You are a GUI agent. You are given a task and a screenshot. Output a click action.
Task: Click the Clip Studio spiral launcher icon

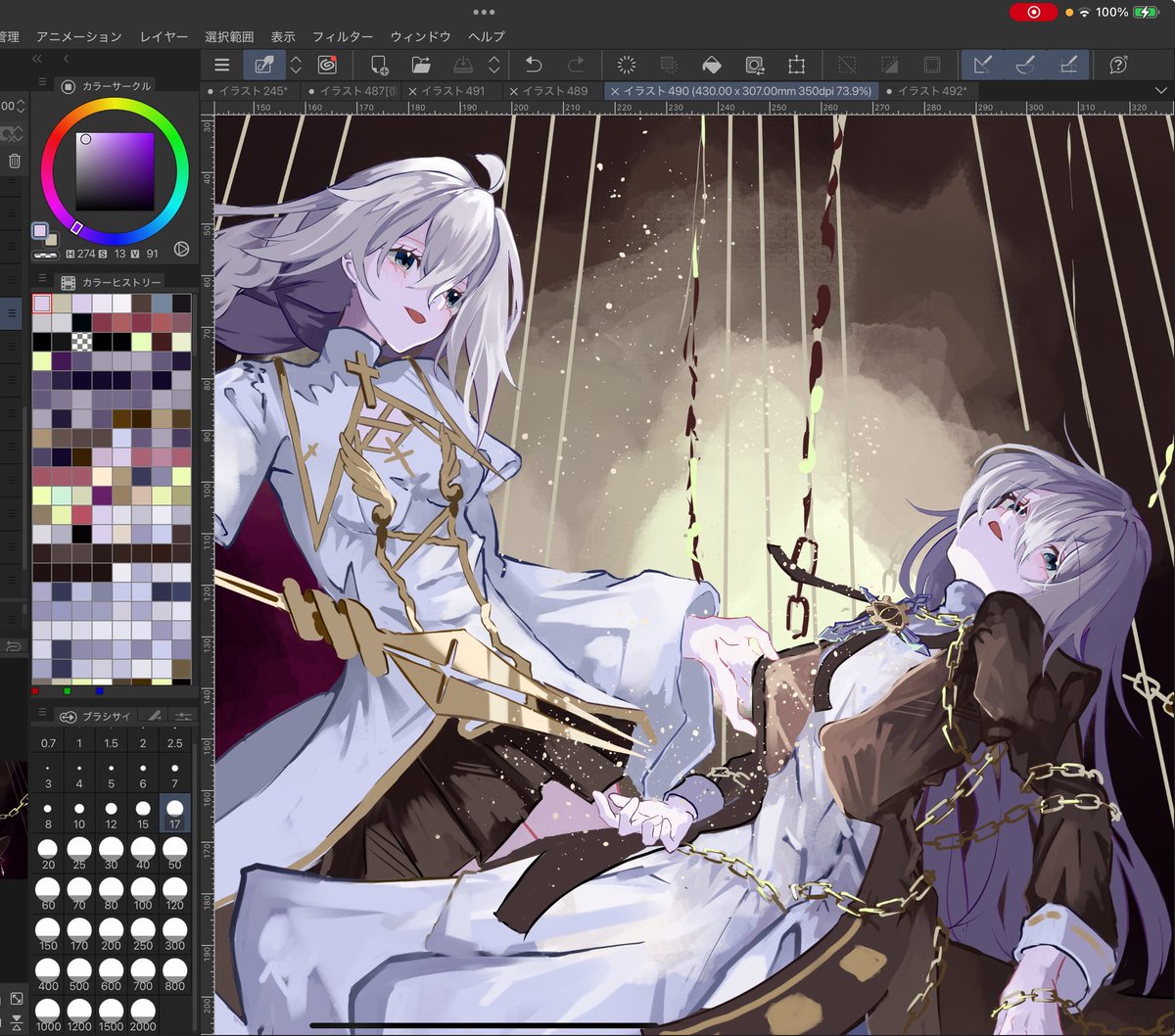326,66
